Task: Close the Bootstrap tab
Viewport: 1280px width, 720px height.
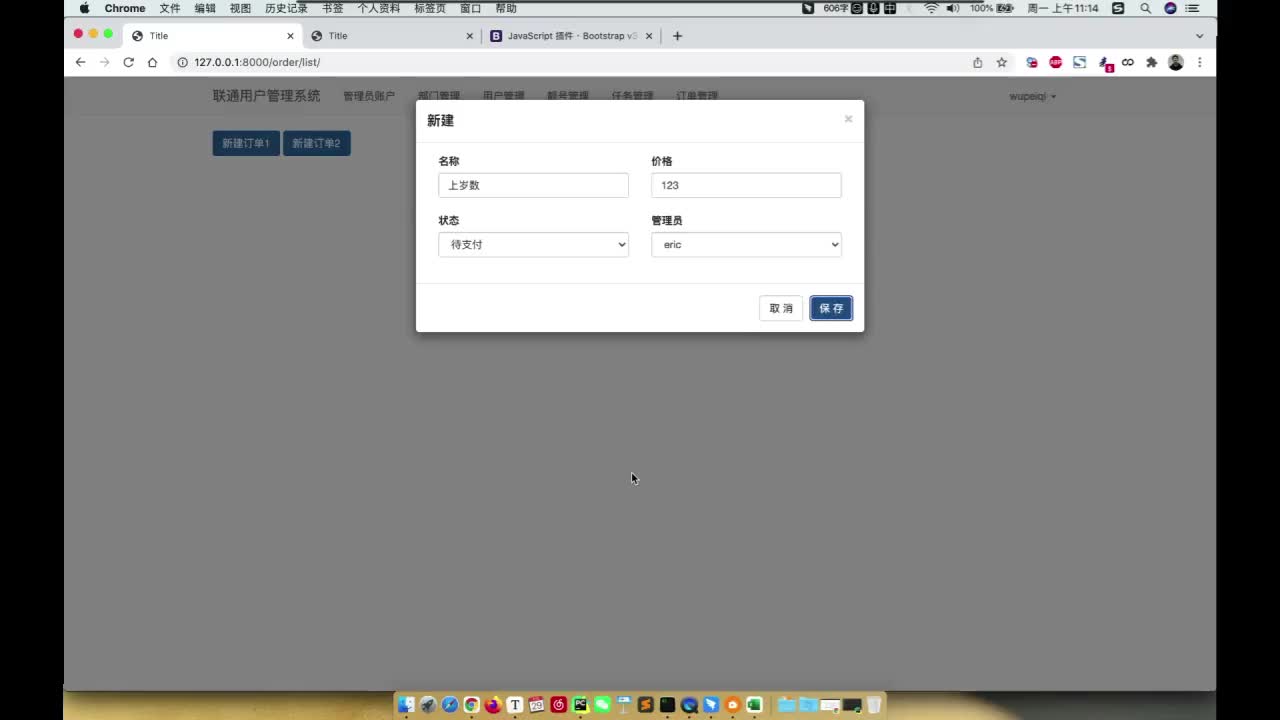Action: pos(649,36)
